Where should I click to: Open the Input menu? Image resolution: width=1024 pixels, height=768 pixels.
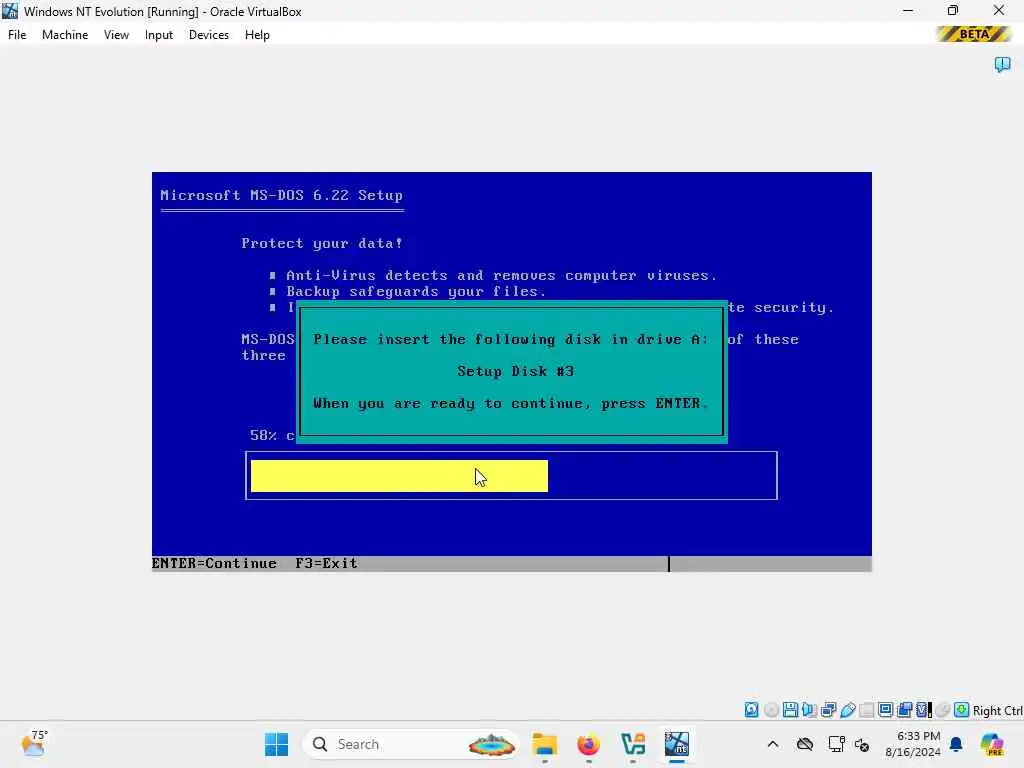pos(159,35)
